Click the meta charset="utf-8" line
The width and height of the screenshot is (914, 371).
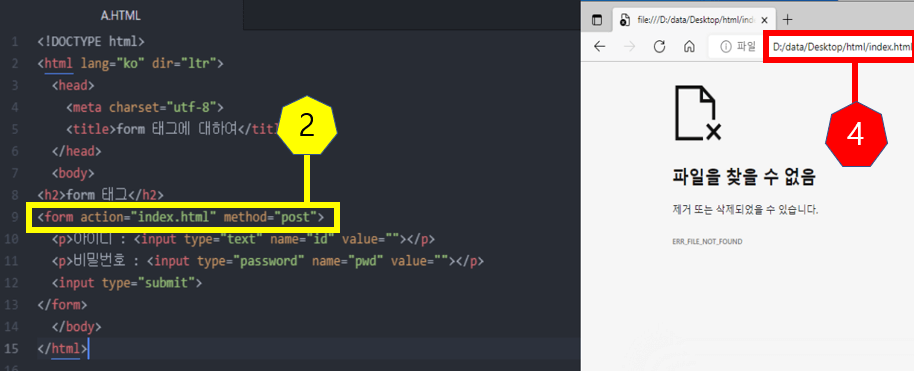(145, 107)
